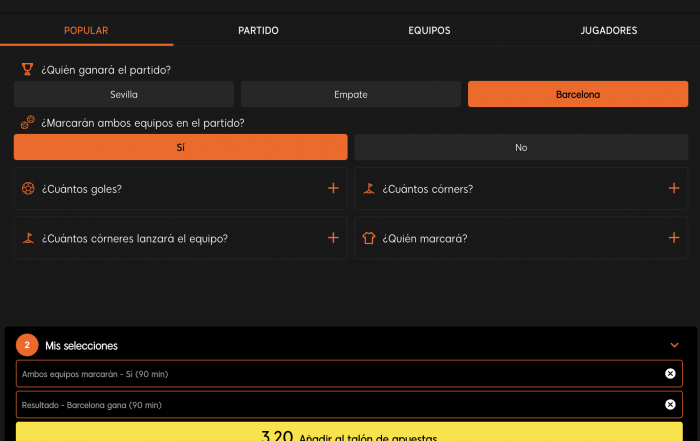700x441 pixels.
Task: Click the selections count badge showing 2
Action: [27, 345]
